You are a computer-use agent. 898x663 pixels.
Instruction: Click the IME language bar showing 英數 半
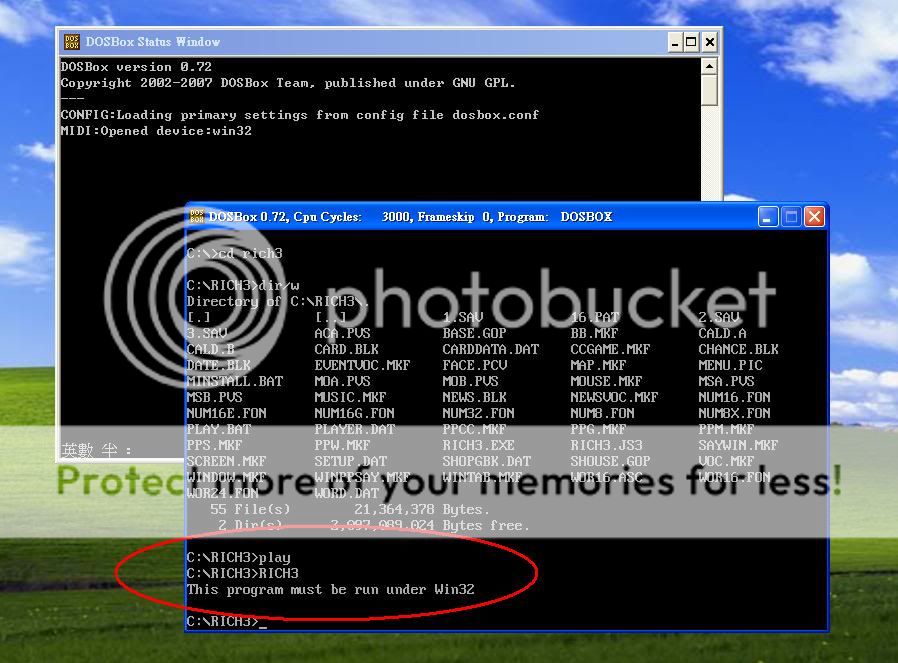pos(97,450)
